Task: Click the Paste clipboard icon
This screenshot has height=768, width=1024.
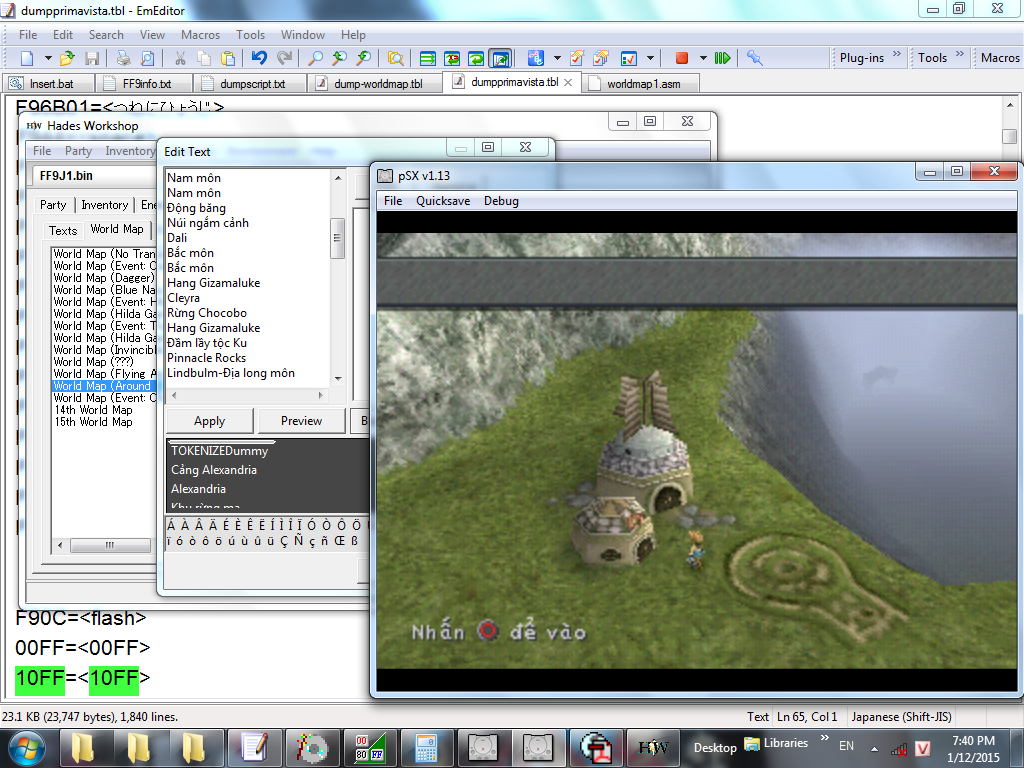Action: coord(228,58)
